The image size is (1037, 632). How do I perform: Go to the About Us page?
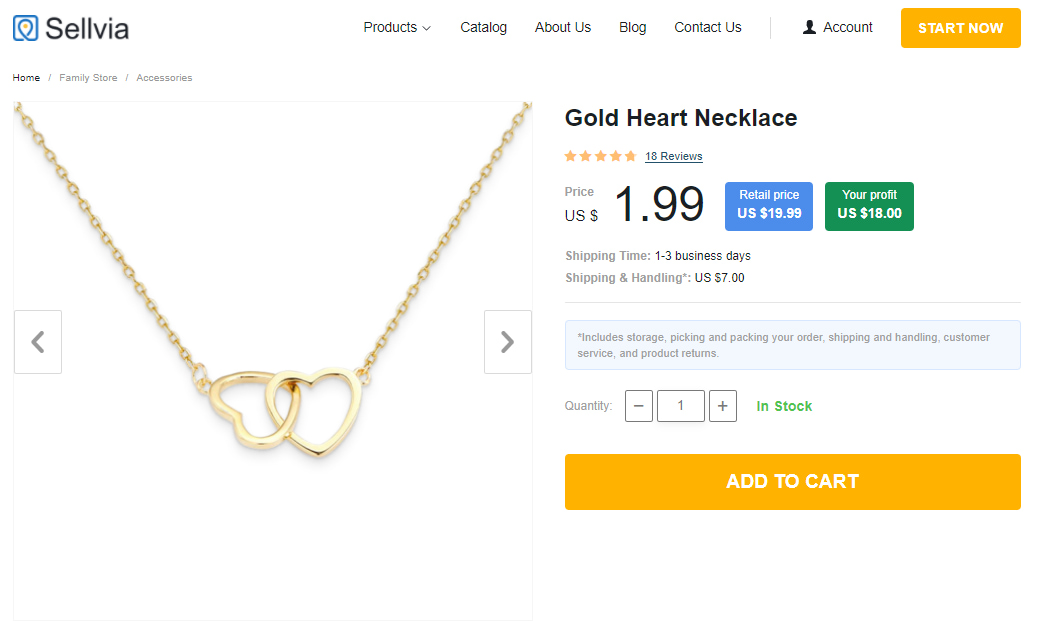(x=563, y=28)
